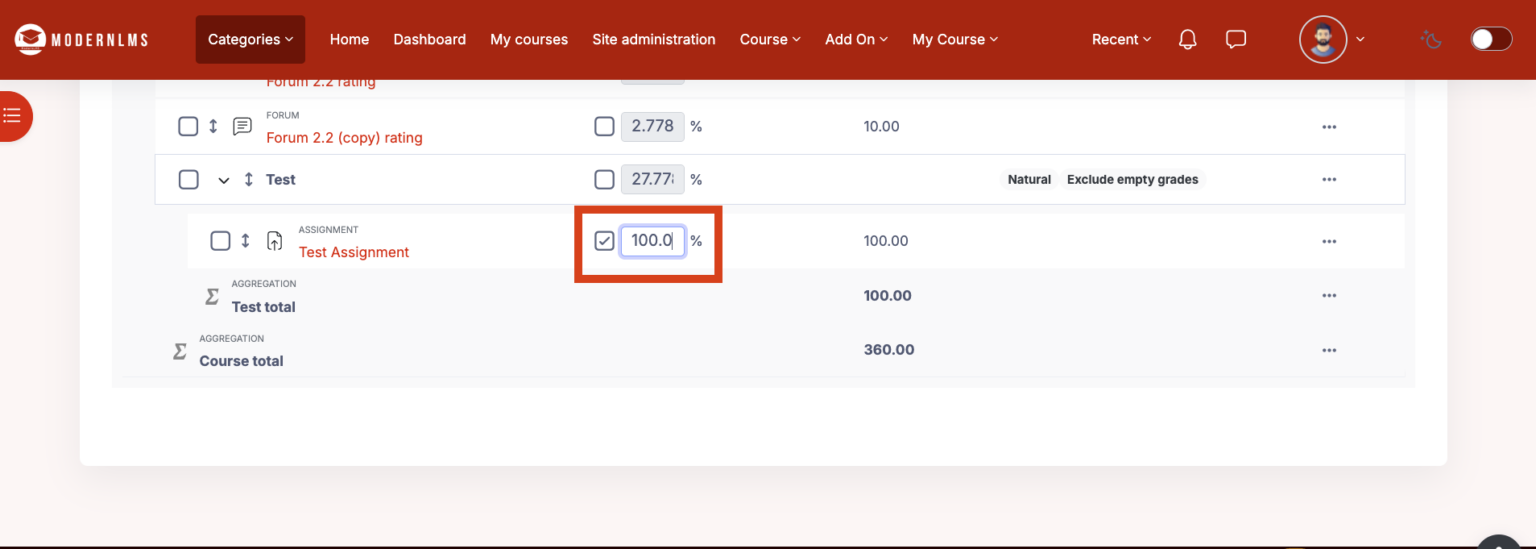Click the 10.00 max grade value
Screen dimensions: 1536x549
coord(882,127)
